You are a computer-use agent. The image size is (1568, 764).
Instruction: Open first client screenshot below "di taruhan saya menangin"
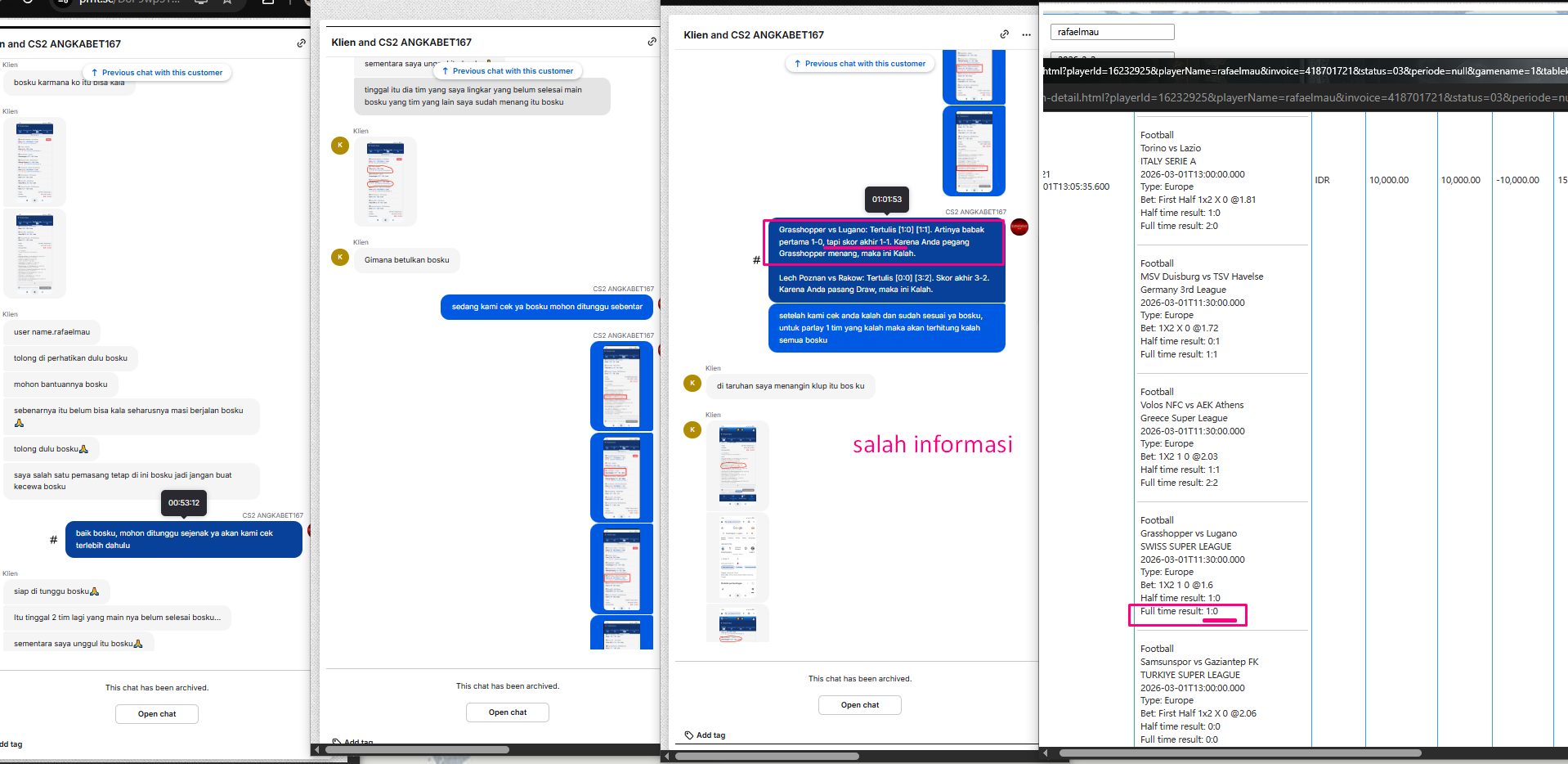point(737,465)
